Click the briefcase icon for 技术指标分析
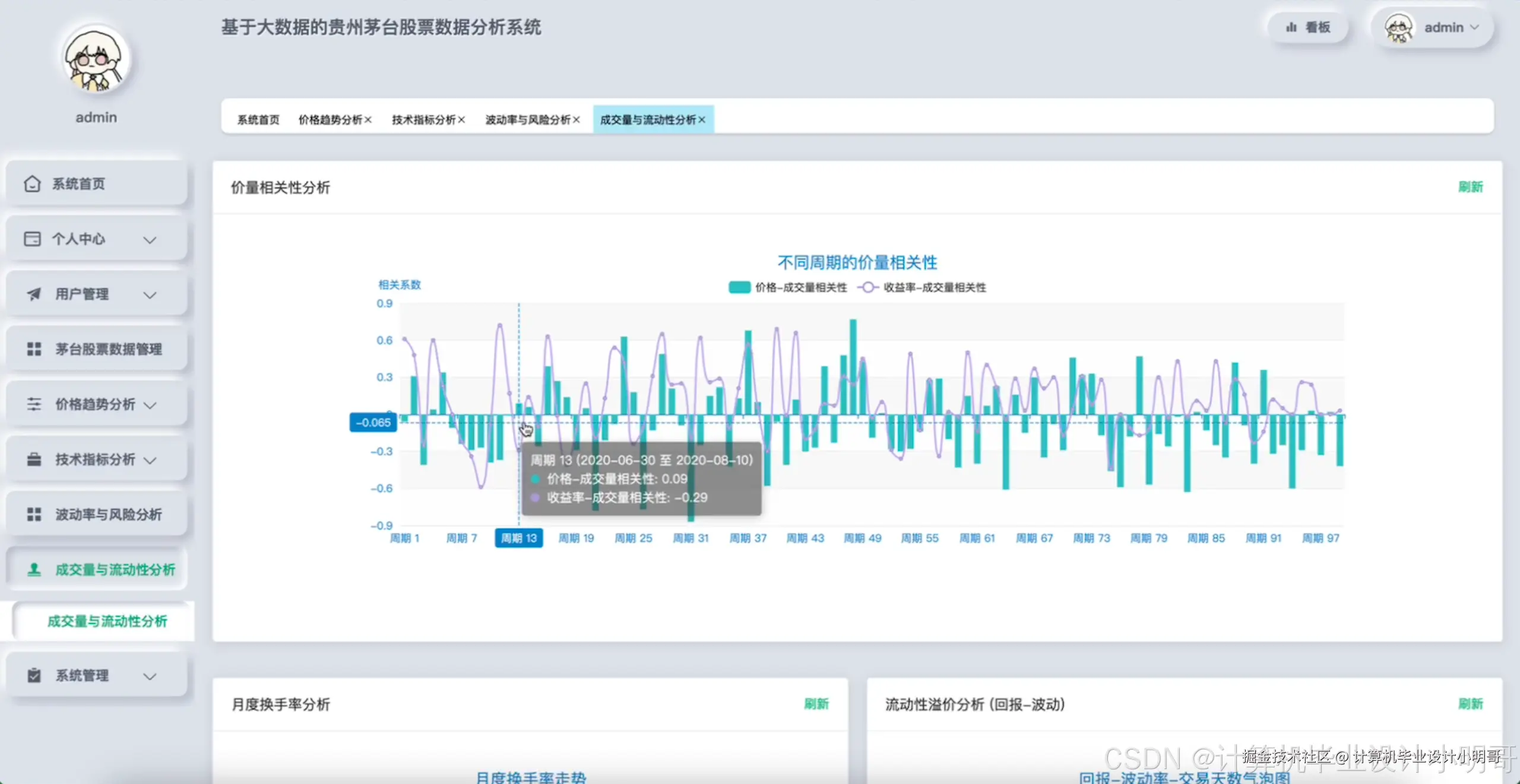 click(34, 459)
